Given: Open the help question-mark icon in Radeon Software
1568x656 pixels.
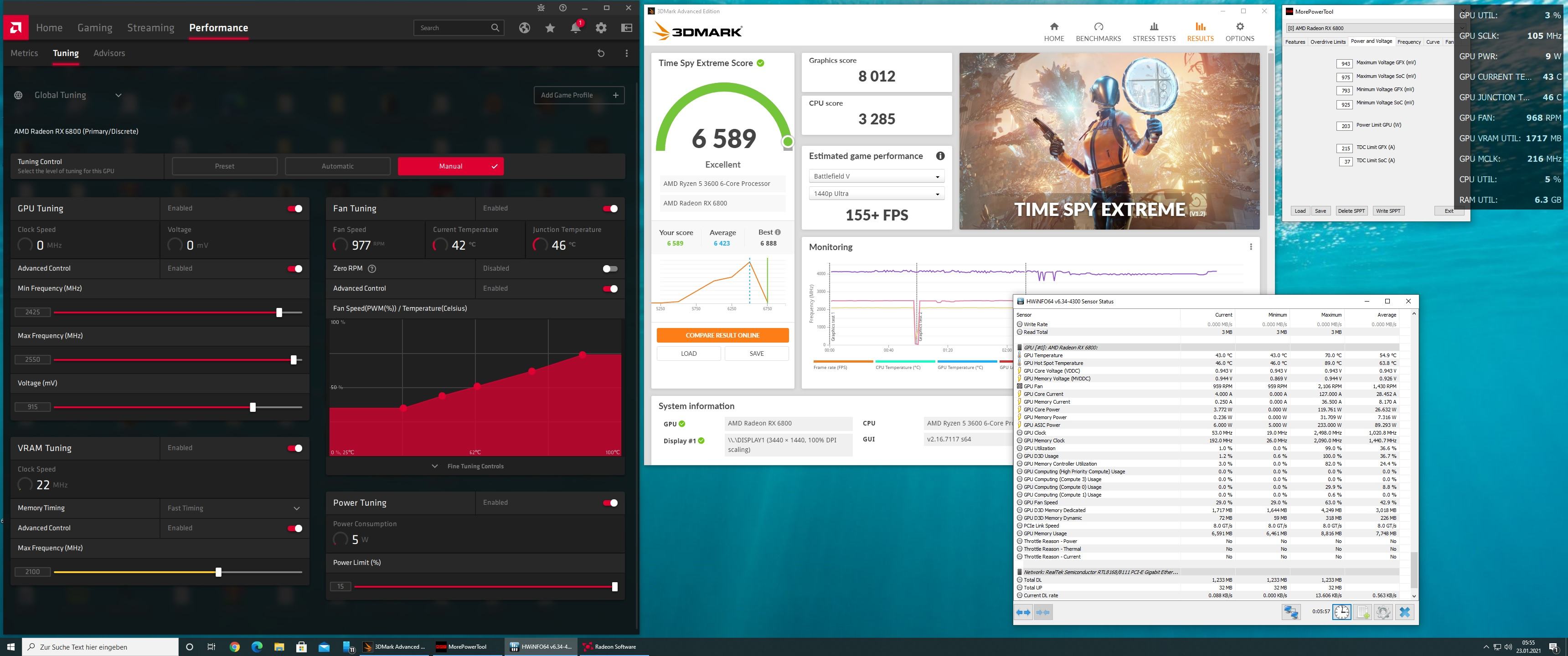Looking at the screenshot, I should (563, 8).
